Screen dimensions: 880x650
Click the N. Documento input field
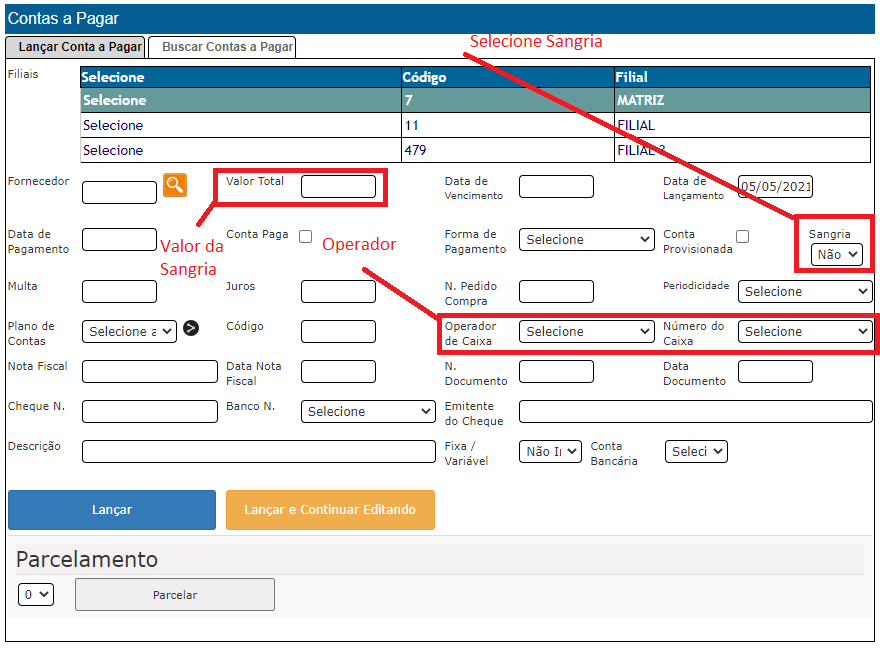[556, 372]
